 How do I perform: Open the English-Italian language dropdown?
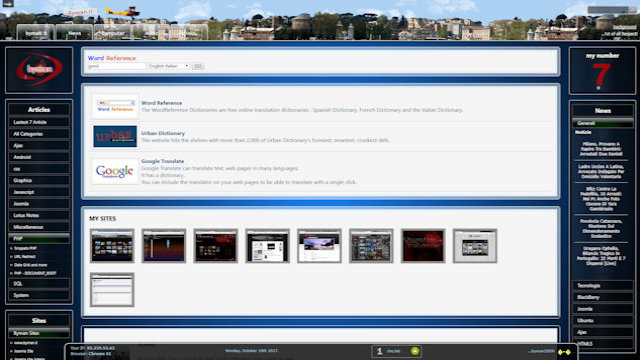[x=168, y=66]
